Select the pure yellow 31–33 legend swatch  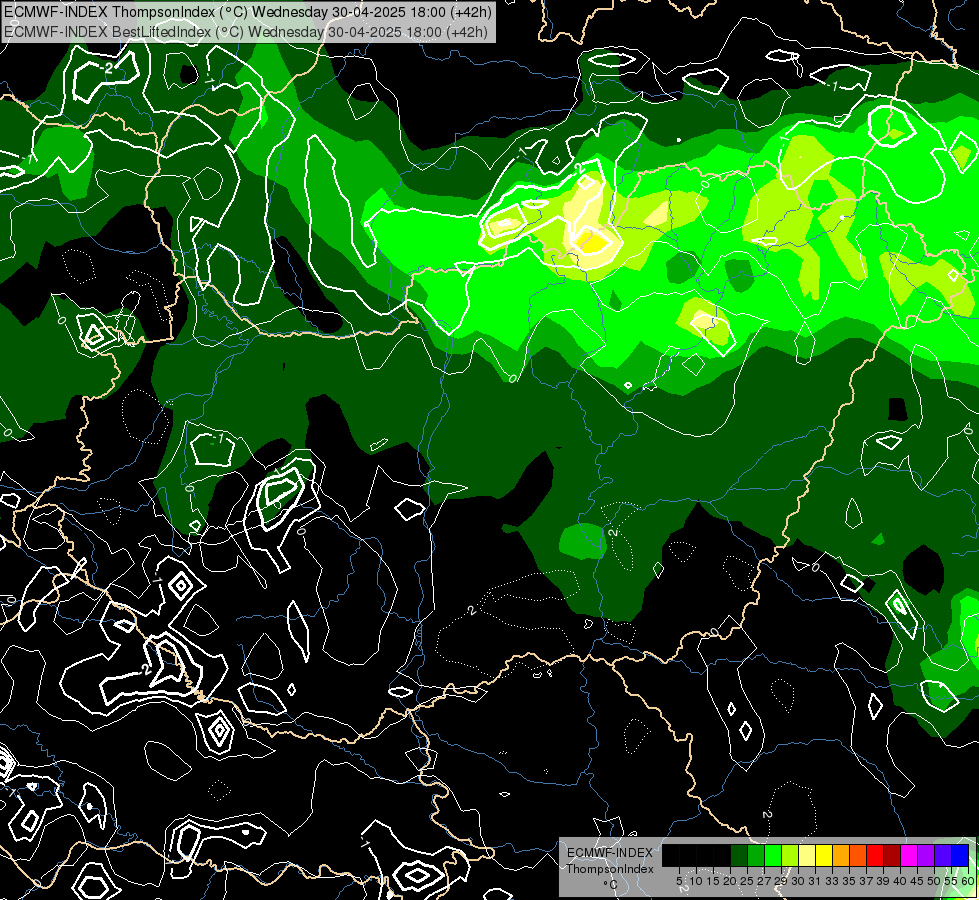(824, 856)
